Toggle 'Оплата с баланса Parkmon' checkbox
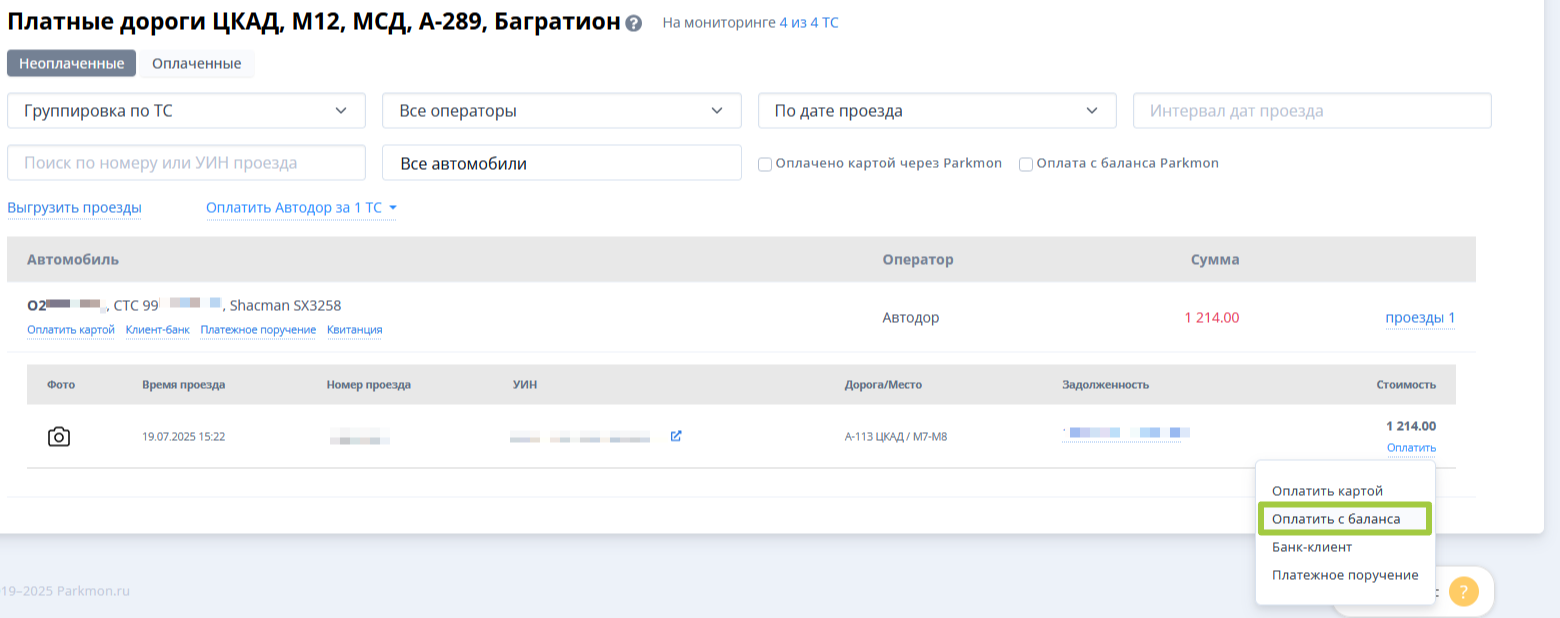 pos(1025,164)
